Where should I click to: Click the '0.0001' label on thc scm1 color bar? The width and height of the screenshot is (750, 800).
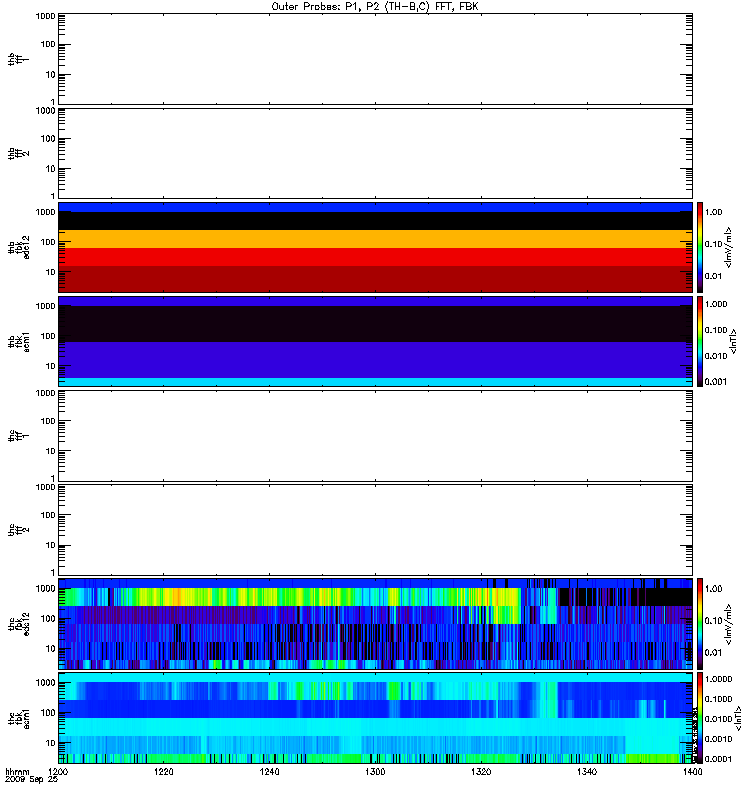(x=718, y=759)
